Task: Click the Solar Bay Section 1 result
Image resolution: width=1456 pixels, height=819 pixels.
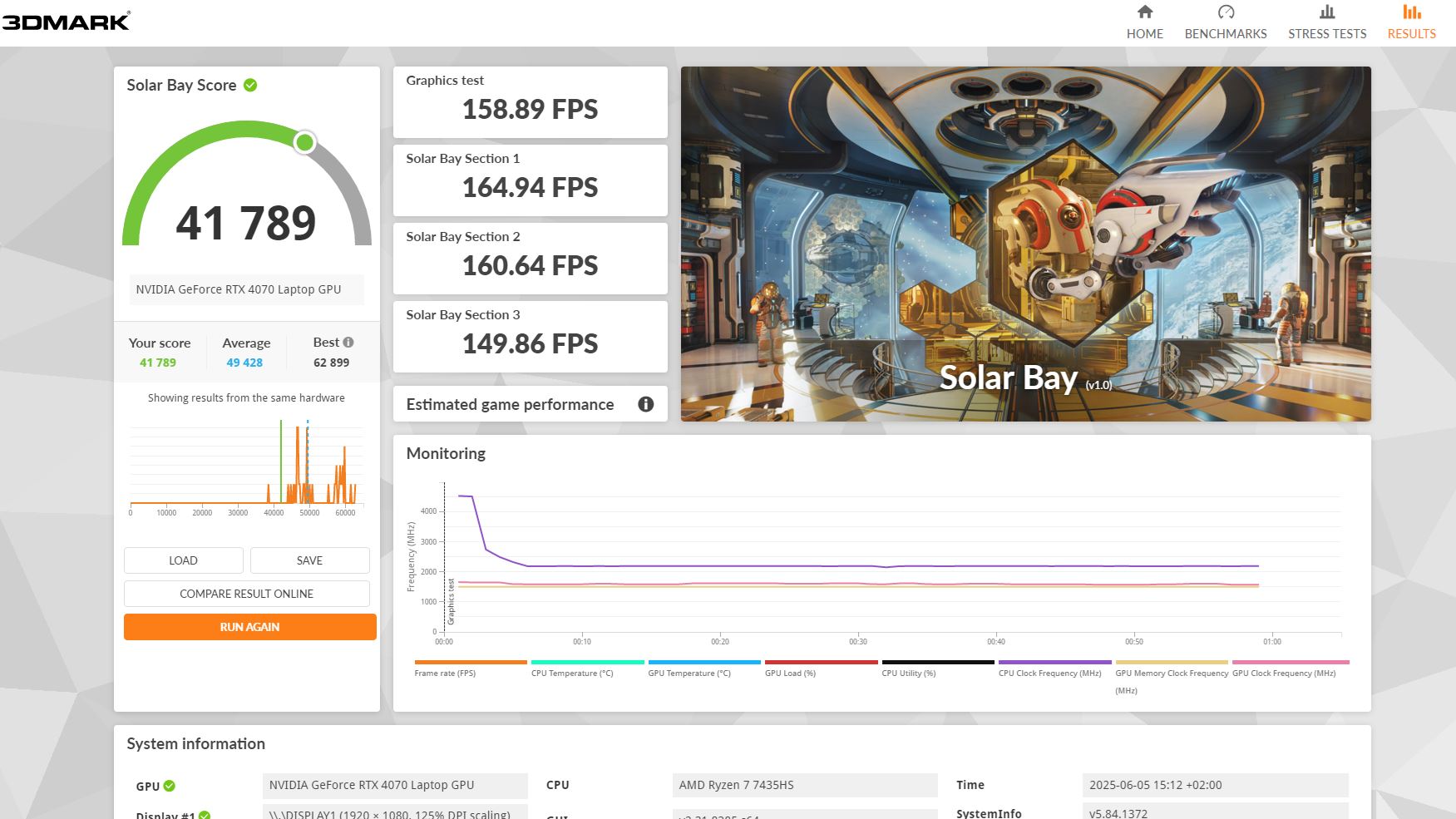Action: coord(530,180)
